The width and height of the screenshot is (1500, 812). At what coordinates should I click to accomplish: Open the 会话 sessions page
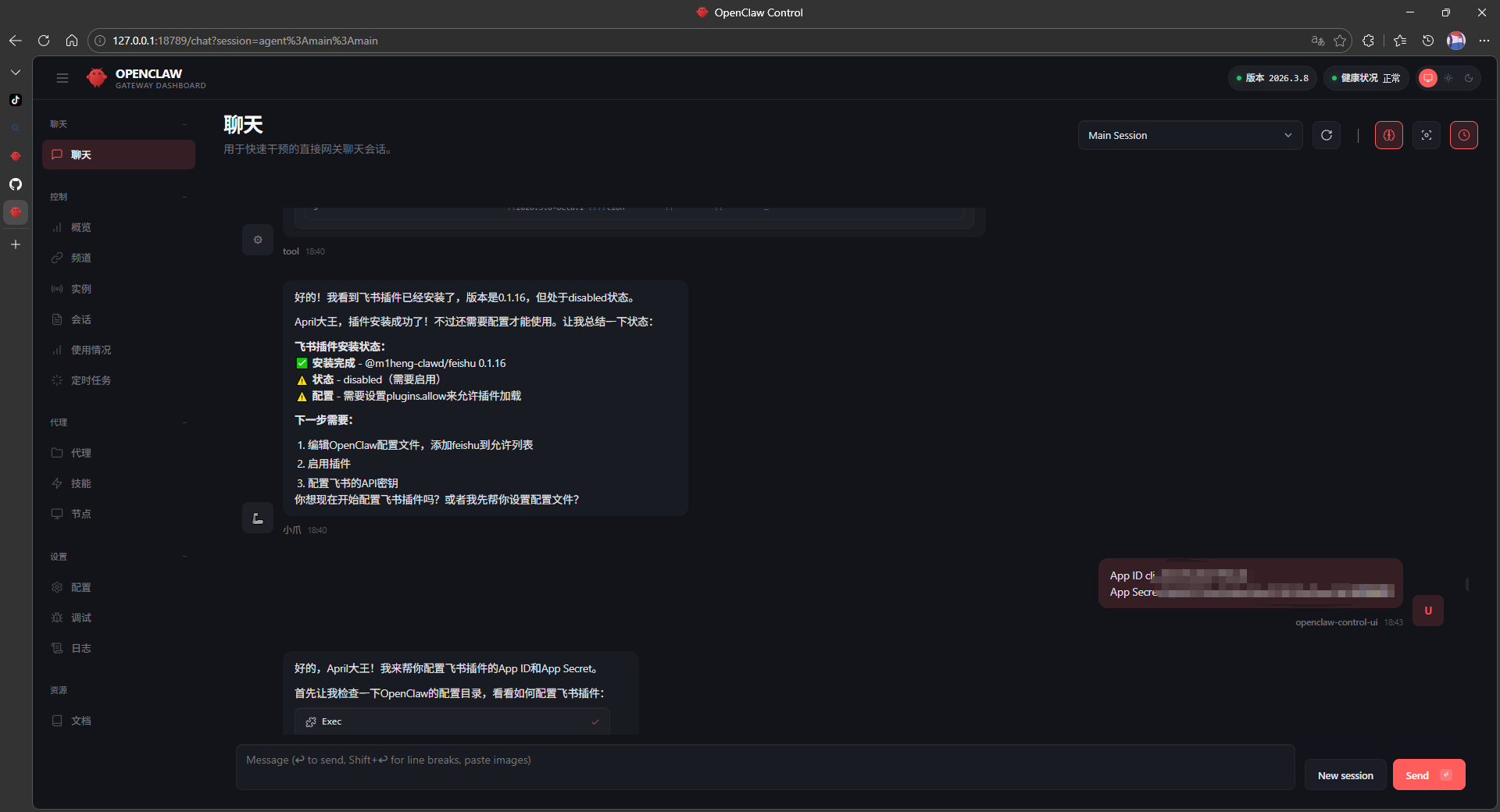tap(119, 319)
